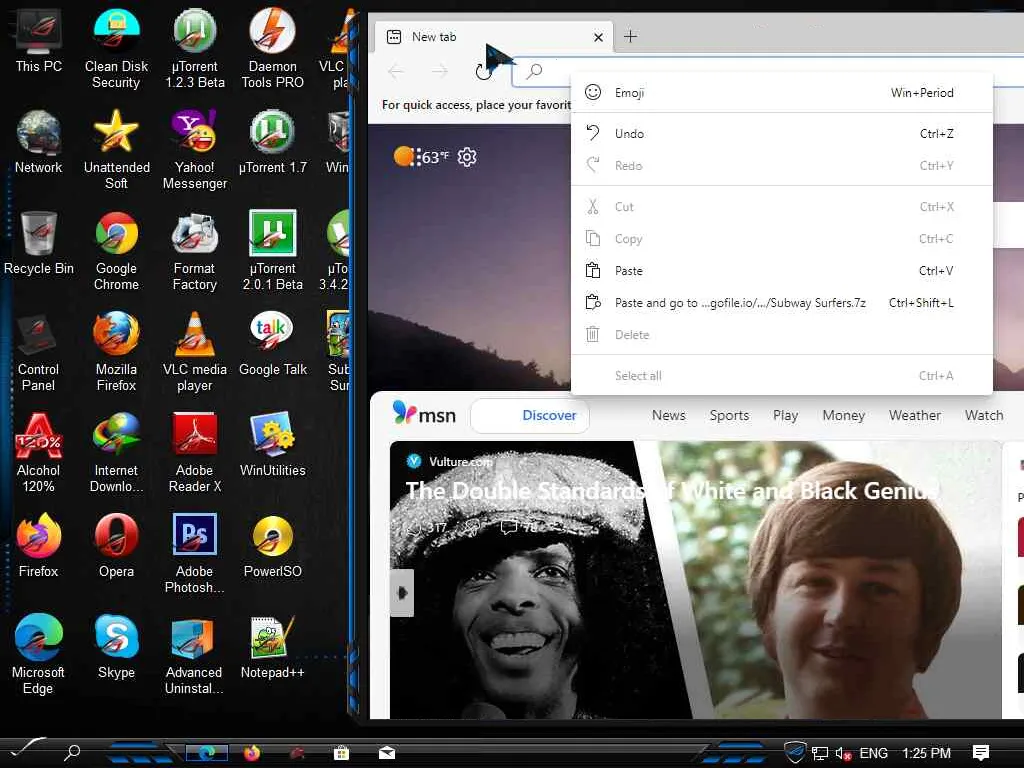
Task: Open Microsoft Edge desktop icon
Action: pos(39,654)
